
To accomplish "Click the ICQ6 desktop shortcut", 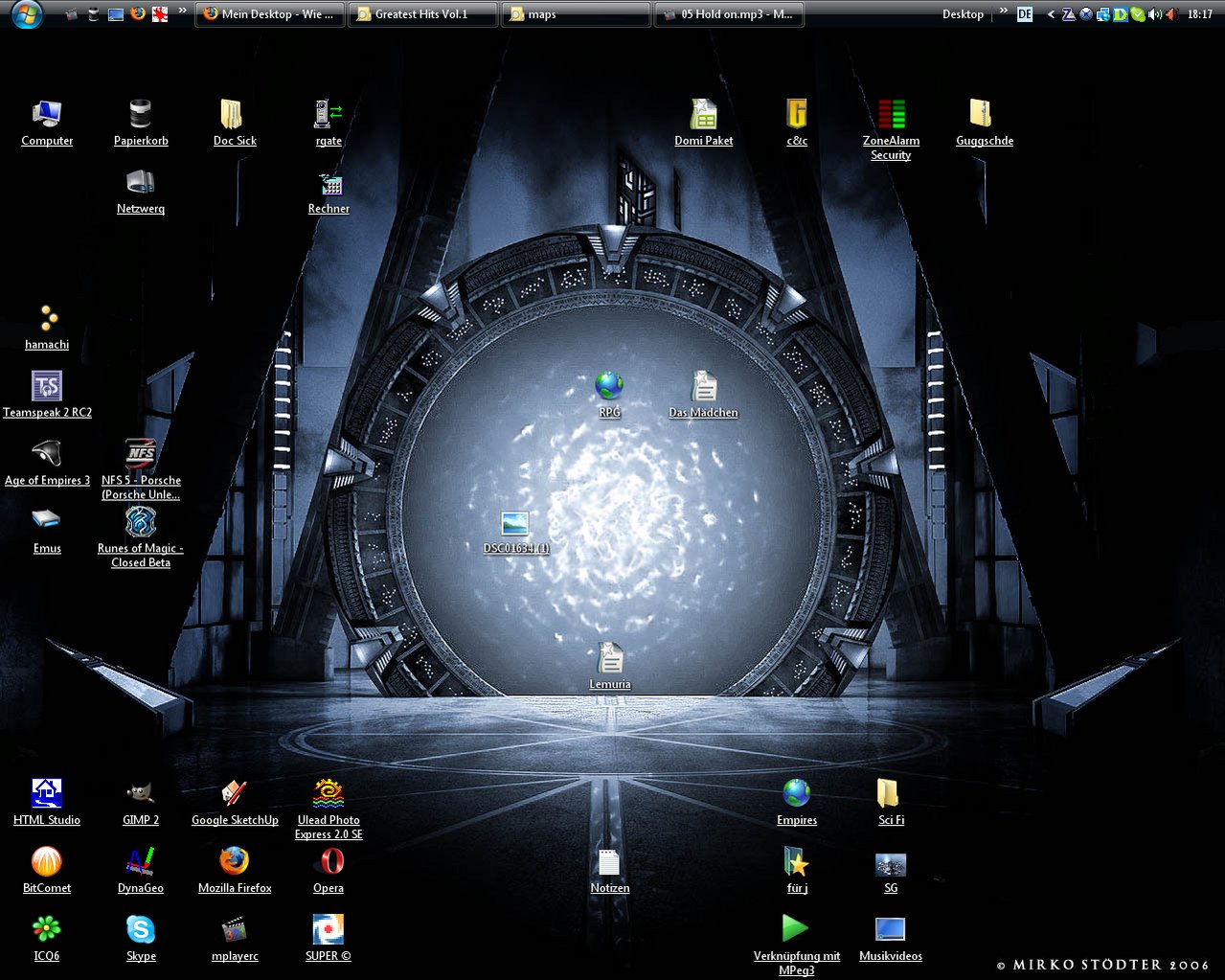I will (x=47, y=930).
